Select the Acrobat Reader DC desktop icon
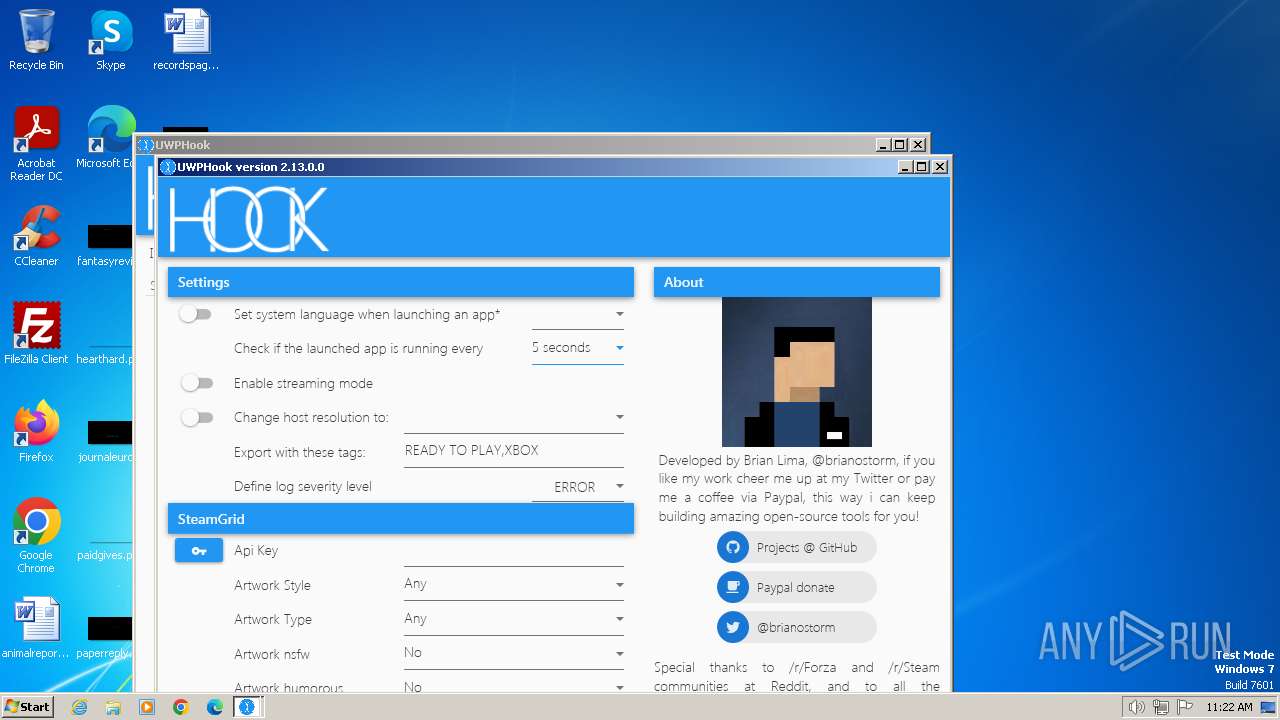This screenshot has width=1280, height=720. pos(36,144)
